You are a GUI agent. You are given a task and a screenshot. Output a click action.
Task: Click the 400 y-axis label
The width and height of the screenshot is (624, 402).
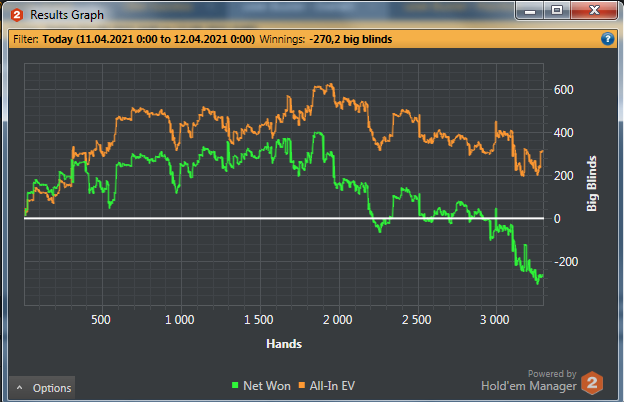click(x=564, y=133)
